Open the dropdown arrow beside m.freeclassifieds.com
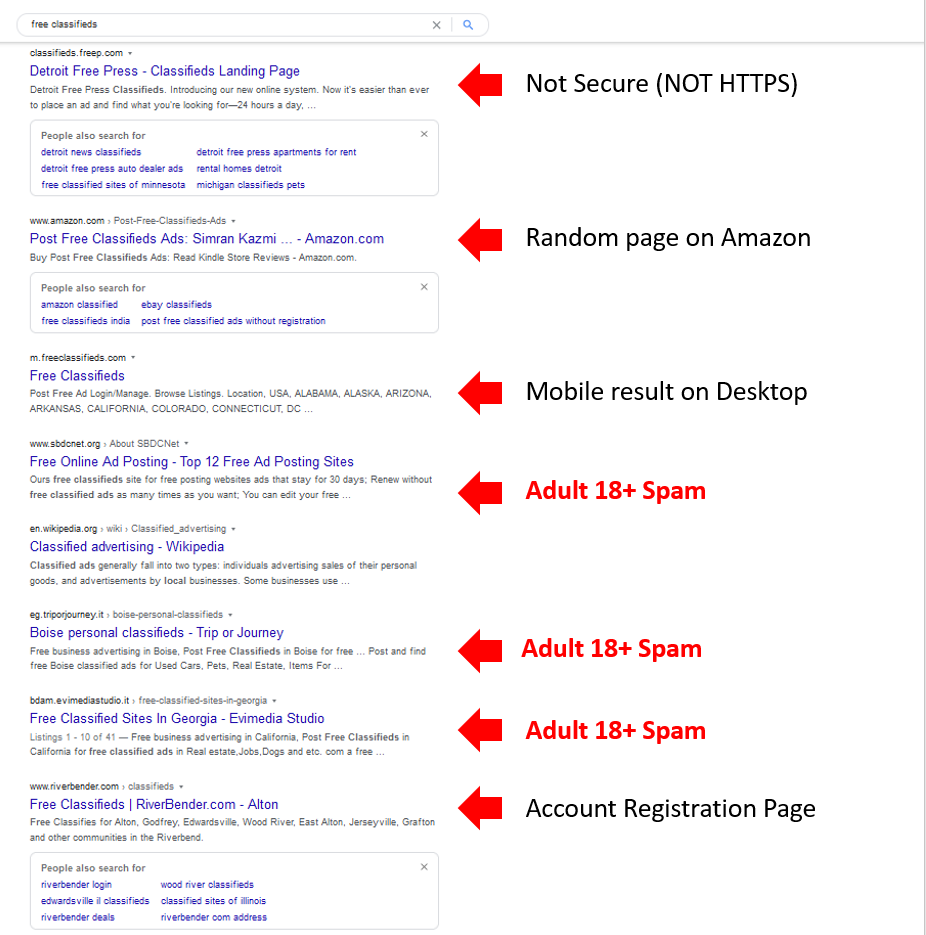 (133, 358)
